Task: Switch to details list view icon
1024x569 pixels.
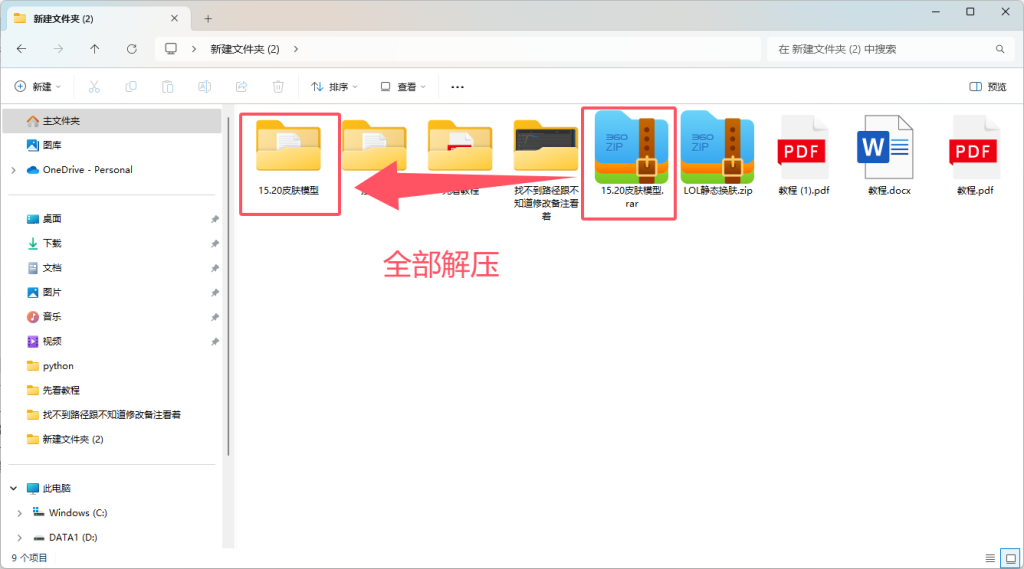Action: click(x=990, y=558)
